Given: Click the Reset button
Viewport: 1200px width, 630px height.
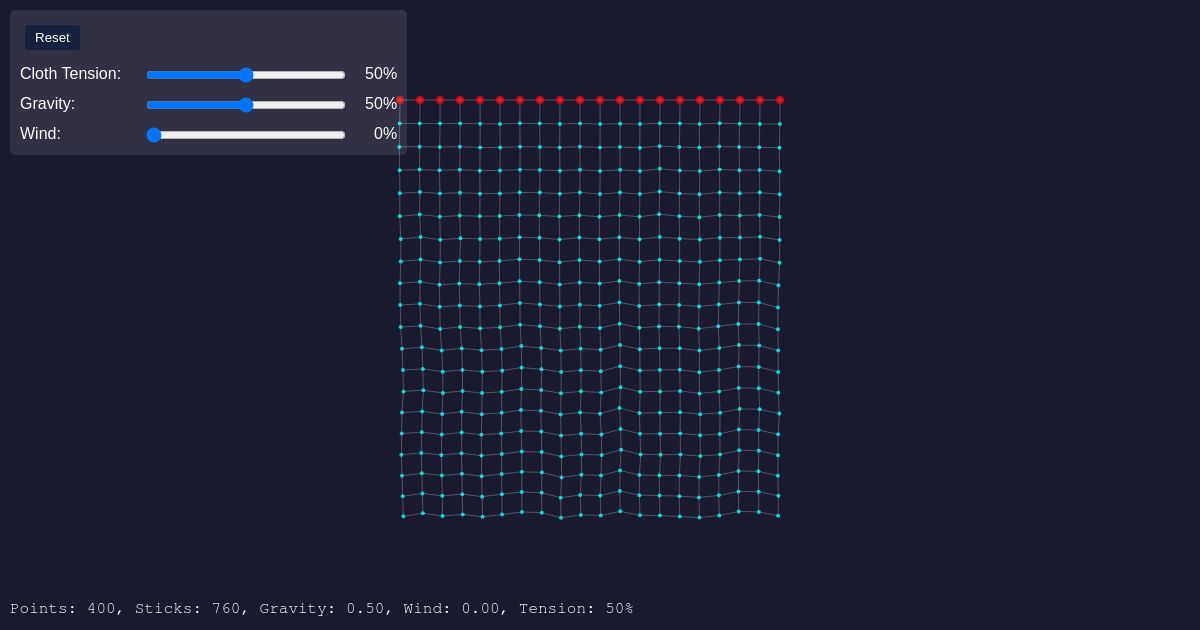Looking at the screenshot, I should point(52,37).
